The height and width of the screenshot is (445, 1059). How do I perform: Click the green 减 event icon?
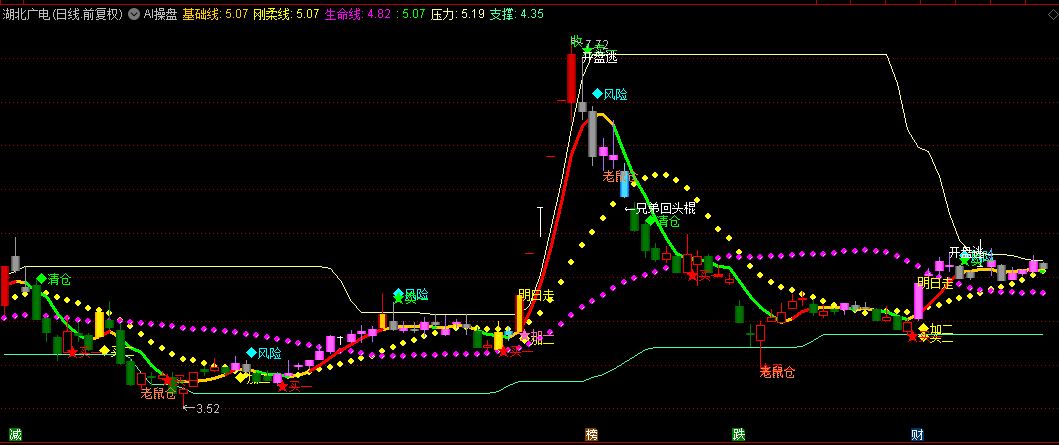tap(14, 434)
